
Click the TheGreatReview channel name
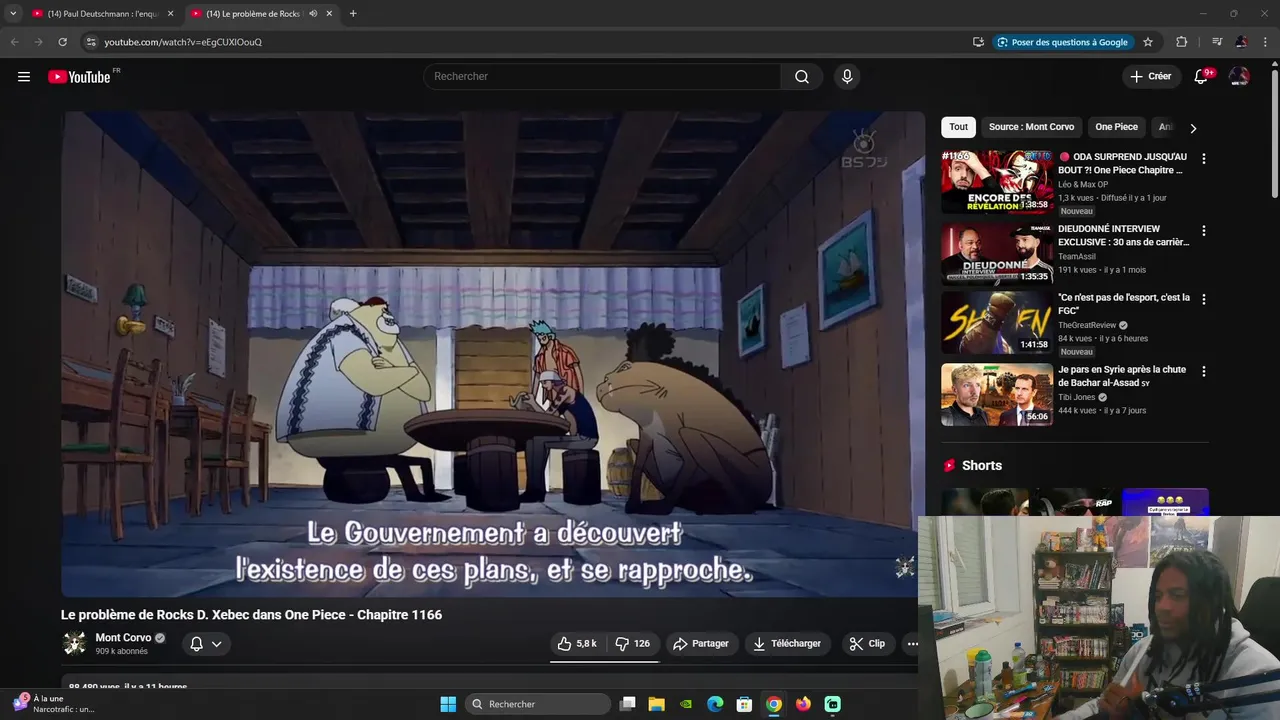click(1087, 325)
